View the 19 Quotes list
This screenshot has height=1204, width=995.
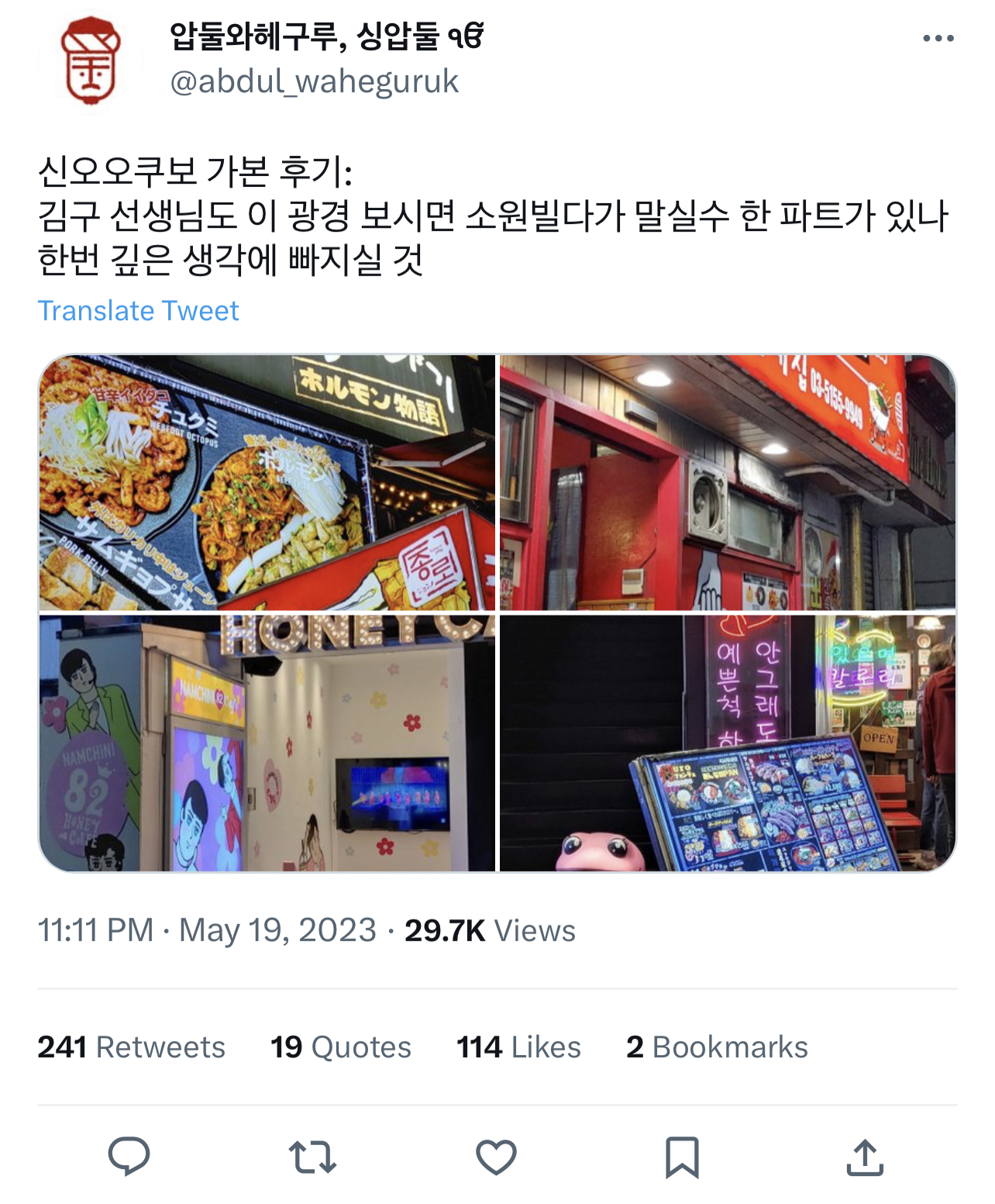click(x=340, y=1047)
